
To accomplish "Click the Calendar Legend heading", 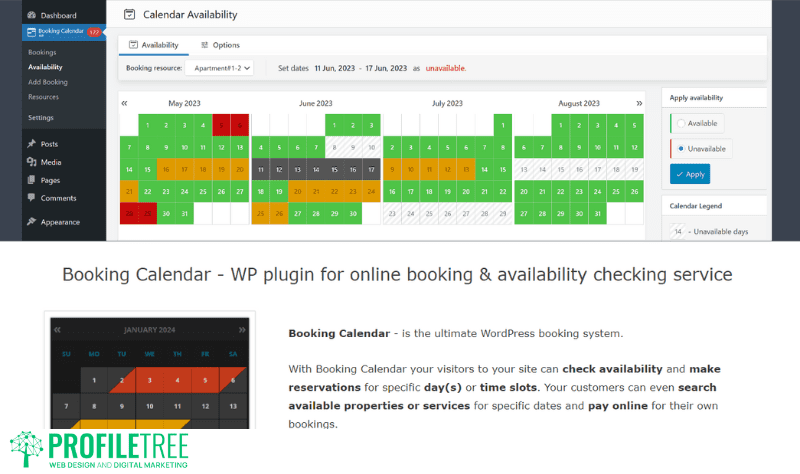I will [x=695, y=206].
